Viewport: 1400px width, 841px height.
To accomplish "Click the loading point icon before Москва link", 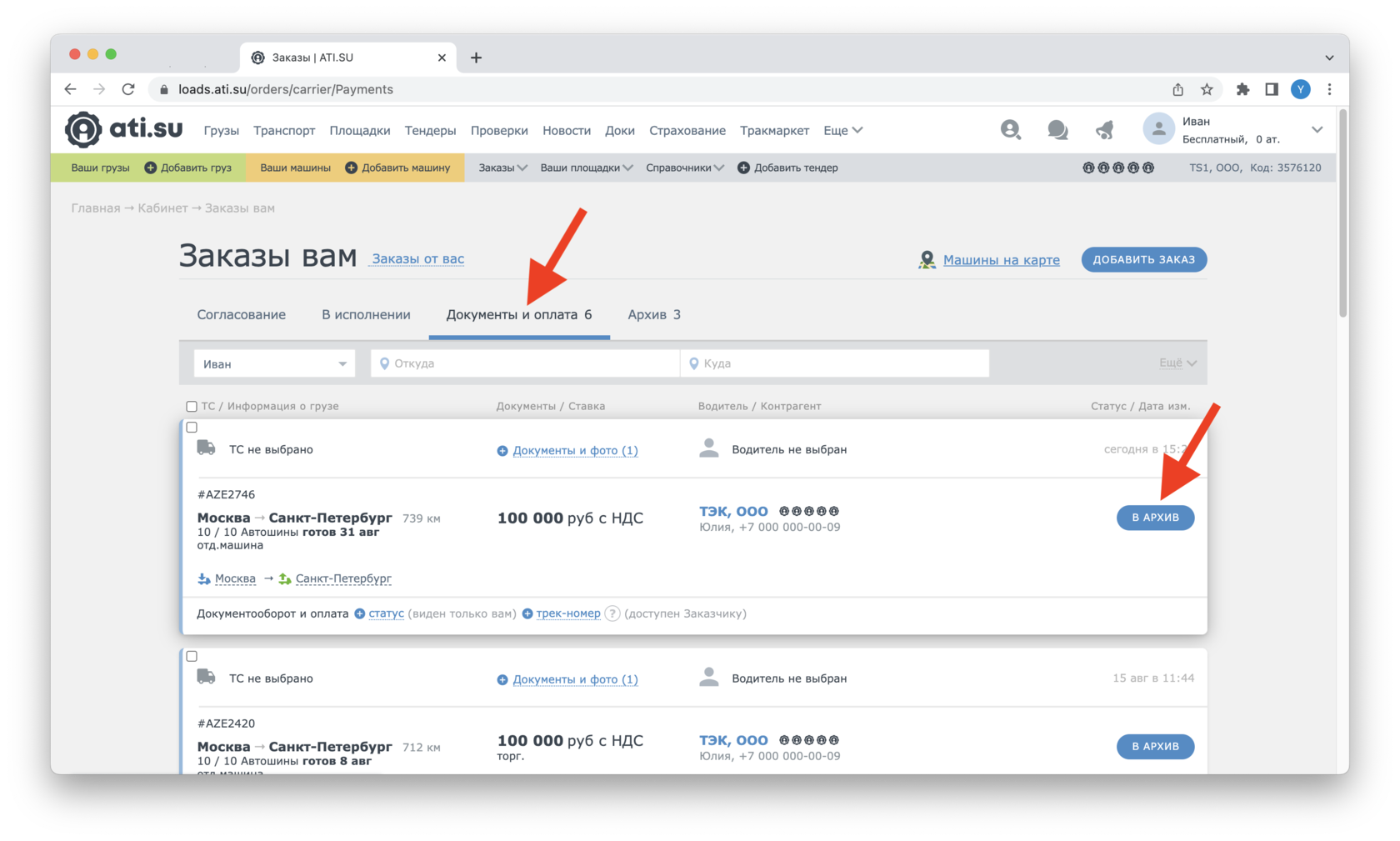I will 204,578.
